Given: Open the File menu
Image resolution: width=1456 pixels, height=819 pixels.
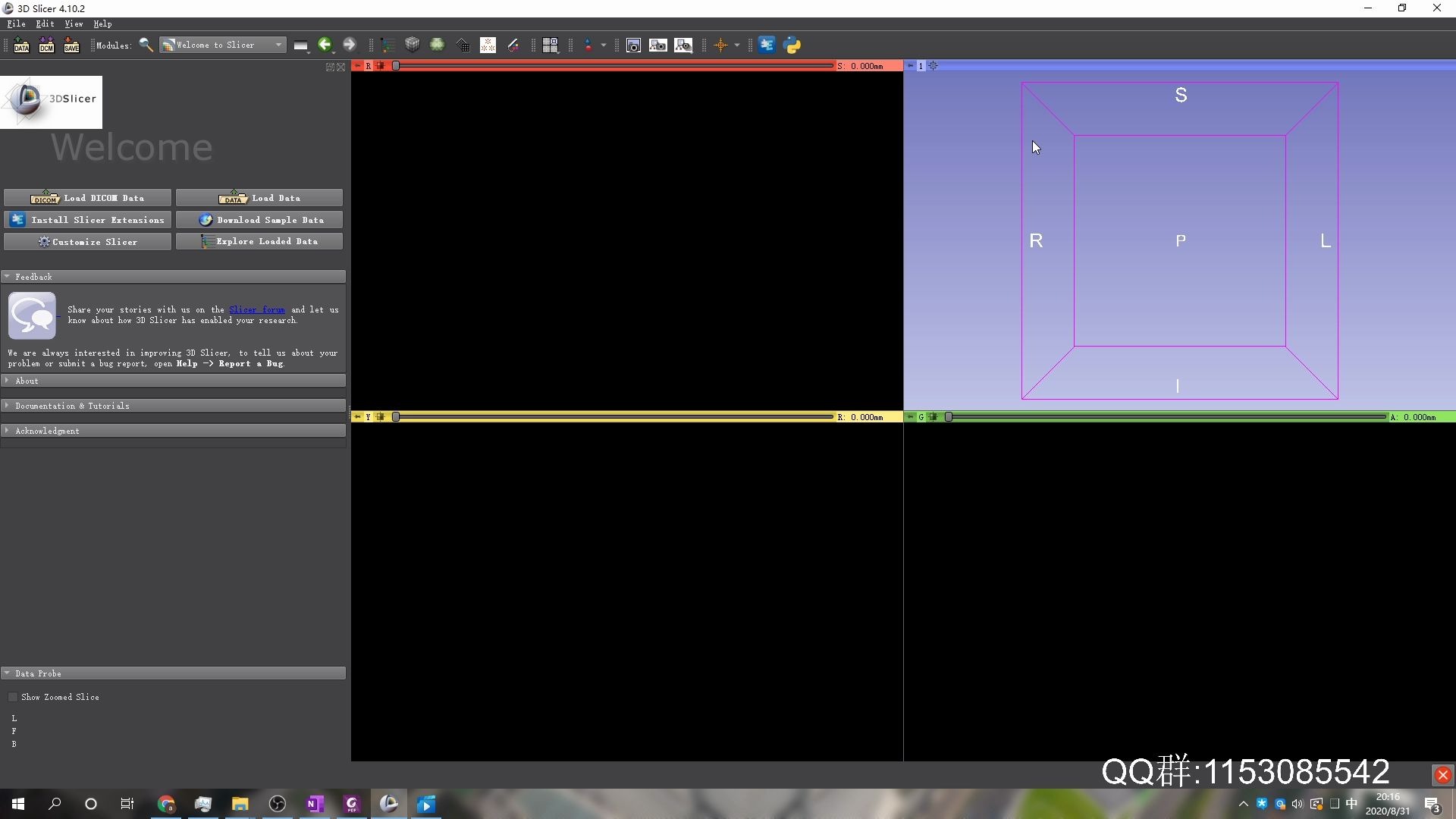Looking at the screenshot, I should click(x=16, y=24).
